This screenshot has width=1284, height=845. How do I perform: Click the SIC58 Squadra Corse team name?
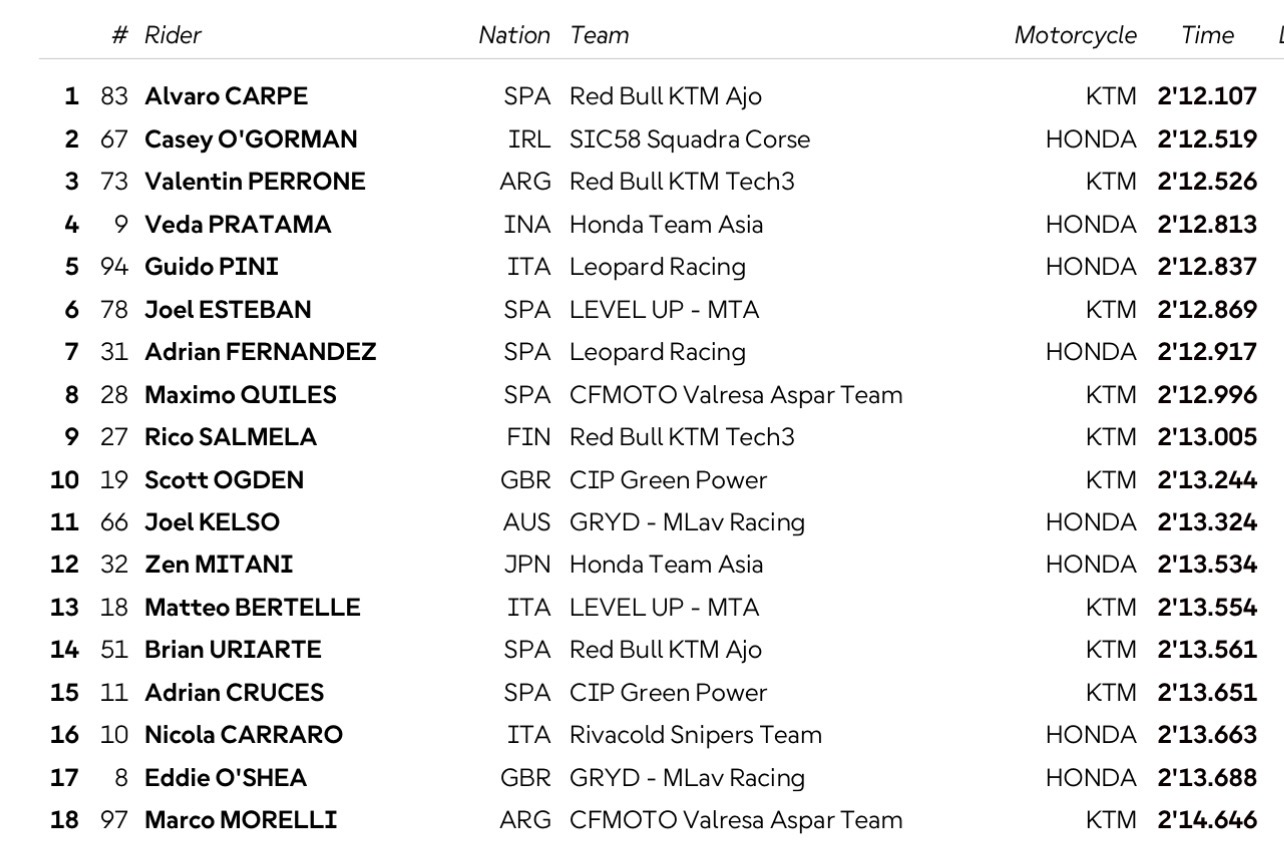689,139
